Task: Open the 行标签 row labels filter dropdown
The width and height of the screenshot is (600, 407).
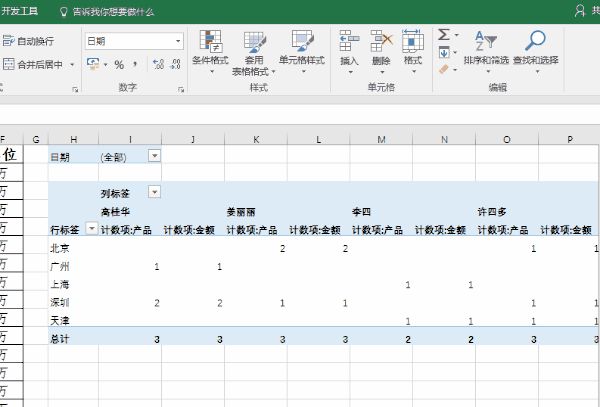Action: coord(92,228)
